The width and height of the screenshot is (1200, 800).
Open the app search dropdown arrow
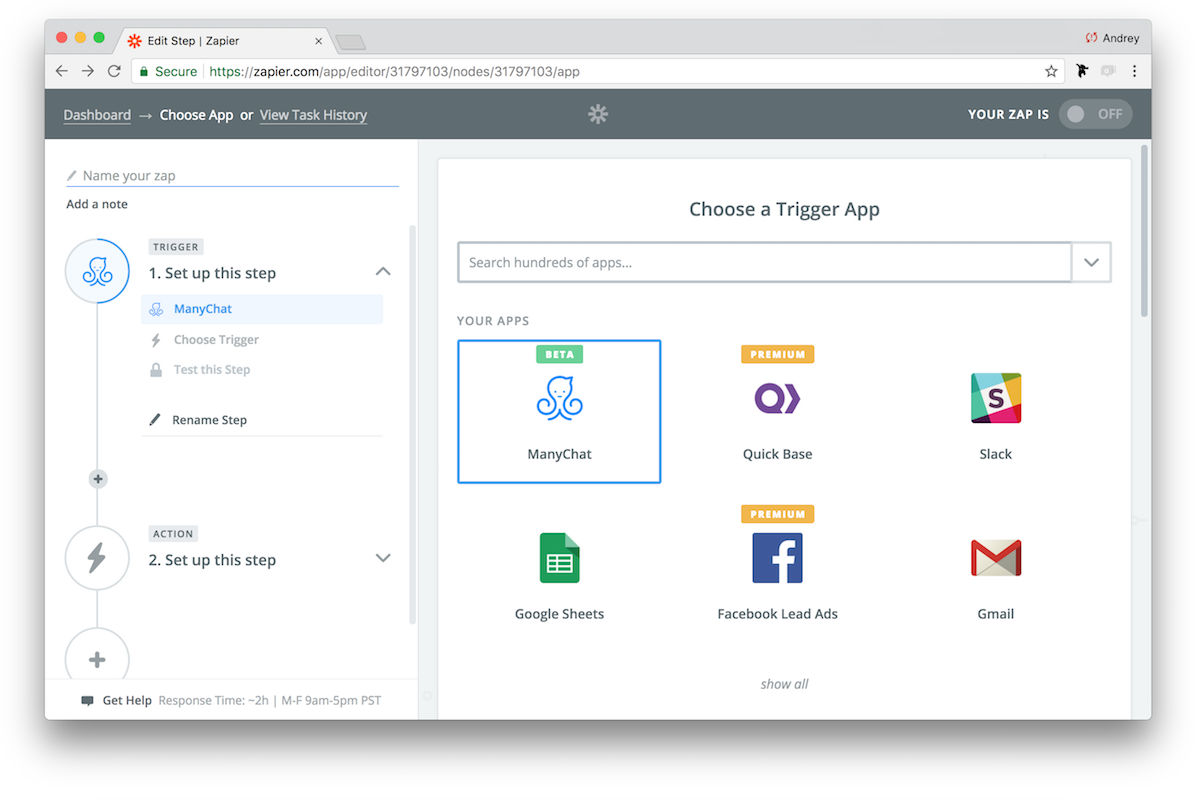click(x=1091, y=262)
